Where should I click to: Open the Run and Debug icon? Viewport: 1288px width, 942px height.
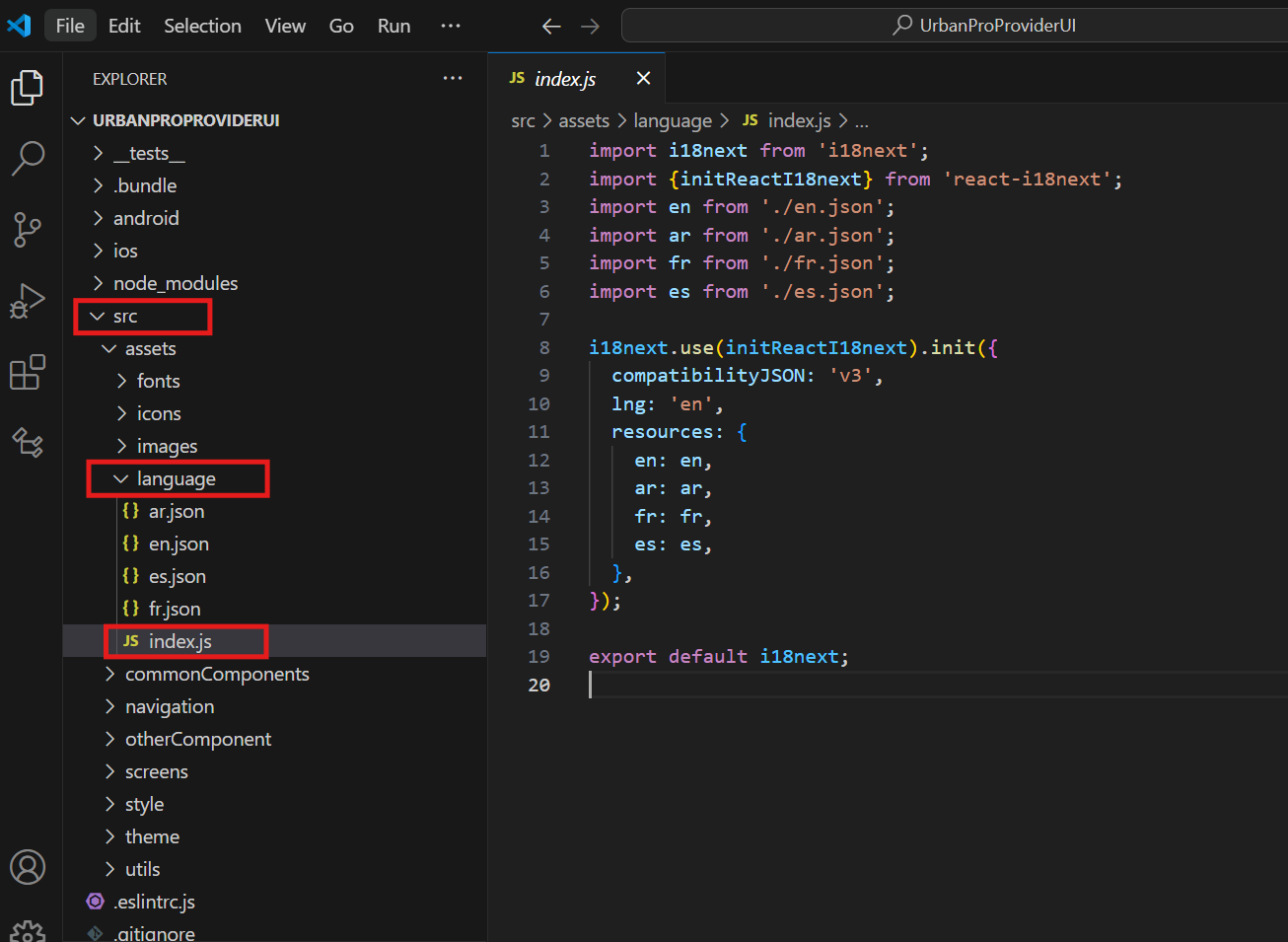[28, 301]
